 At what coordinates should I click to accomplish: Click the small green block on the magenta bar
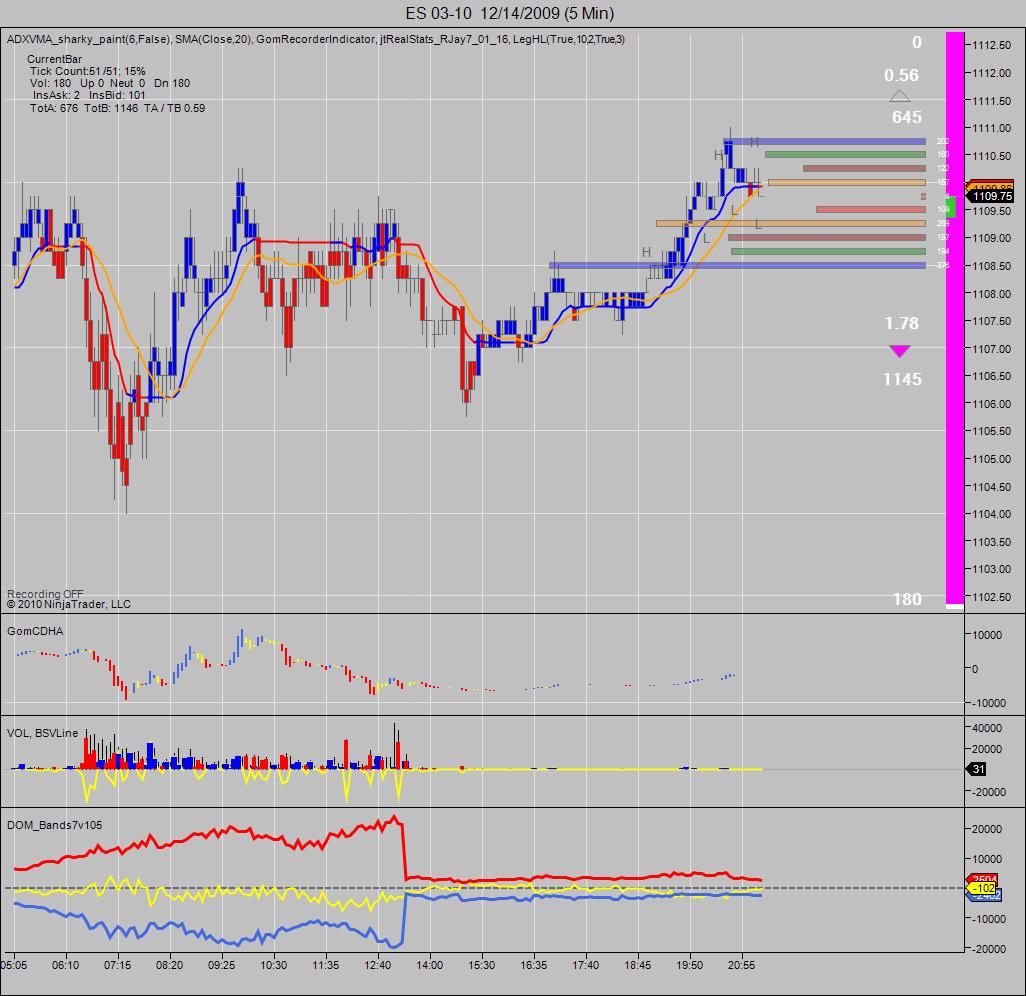click(951, 207)
